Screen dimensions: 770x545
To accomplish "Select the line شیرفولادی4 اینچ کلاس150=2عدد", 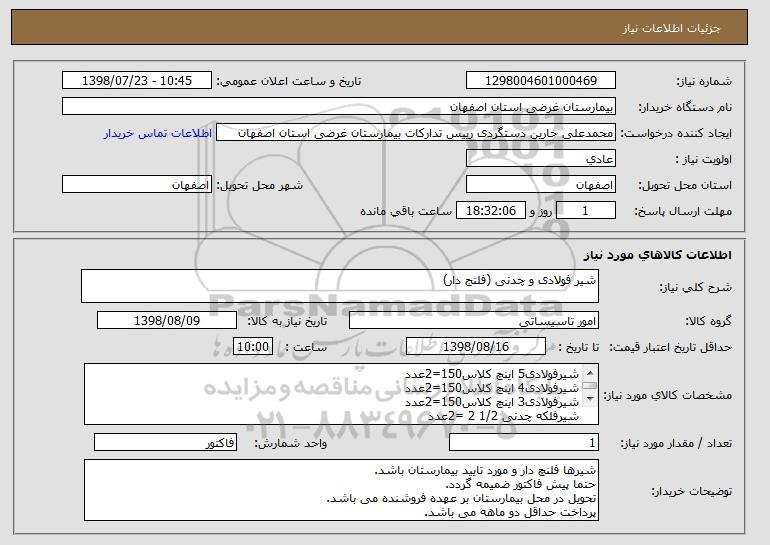I will pyautogui.click(x=492, y=388).
